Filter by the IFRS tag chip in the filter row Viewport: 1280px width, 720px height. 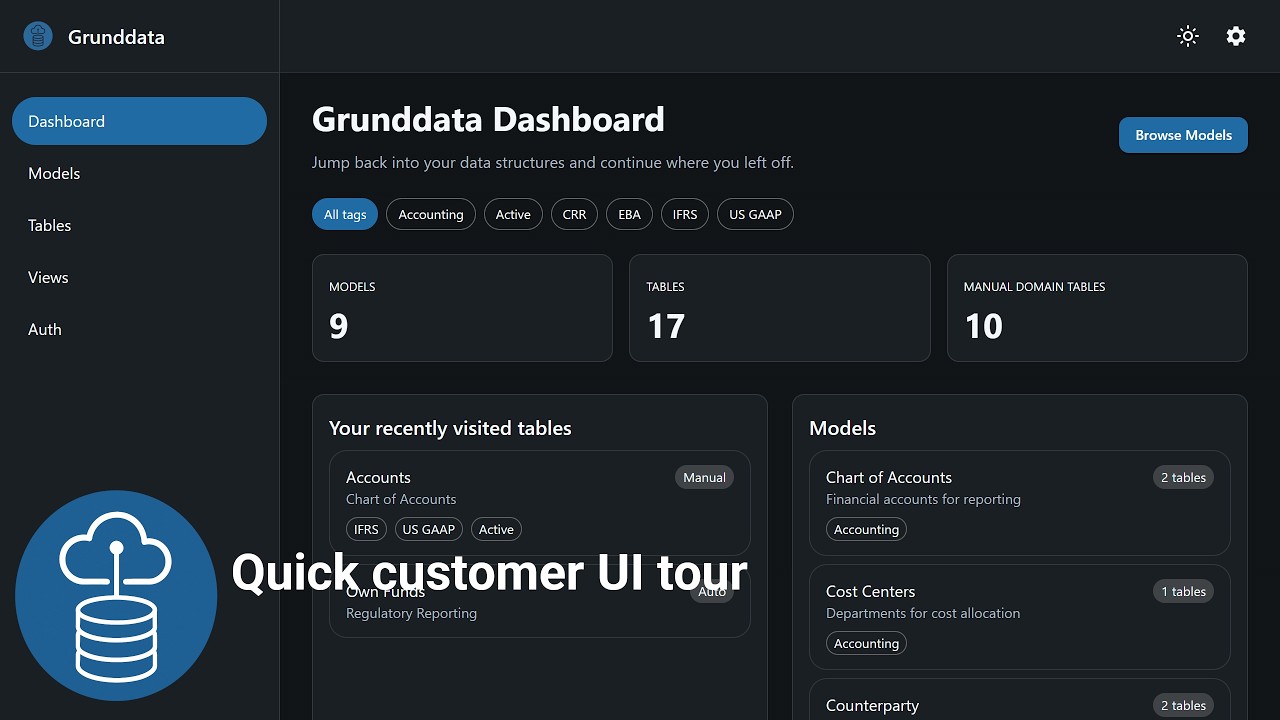tap(685, 214)
